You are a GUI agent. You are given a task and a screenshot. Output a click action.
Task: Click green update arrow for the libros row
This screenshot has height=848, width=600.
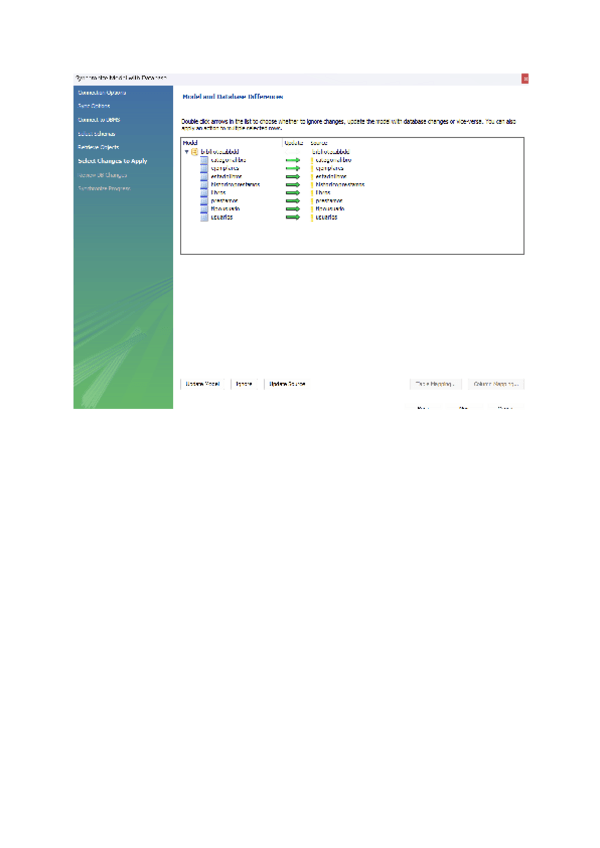click(293, 193)
